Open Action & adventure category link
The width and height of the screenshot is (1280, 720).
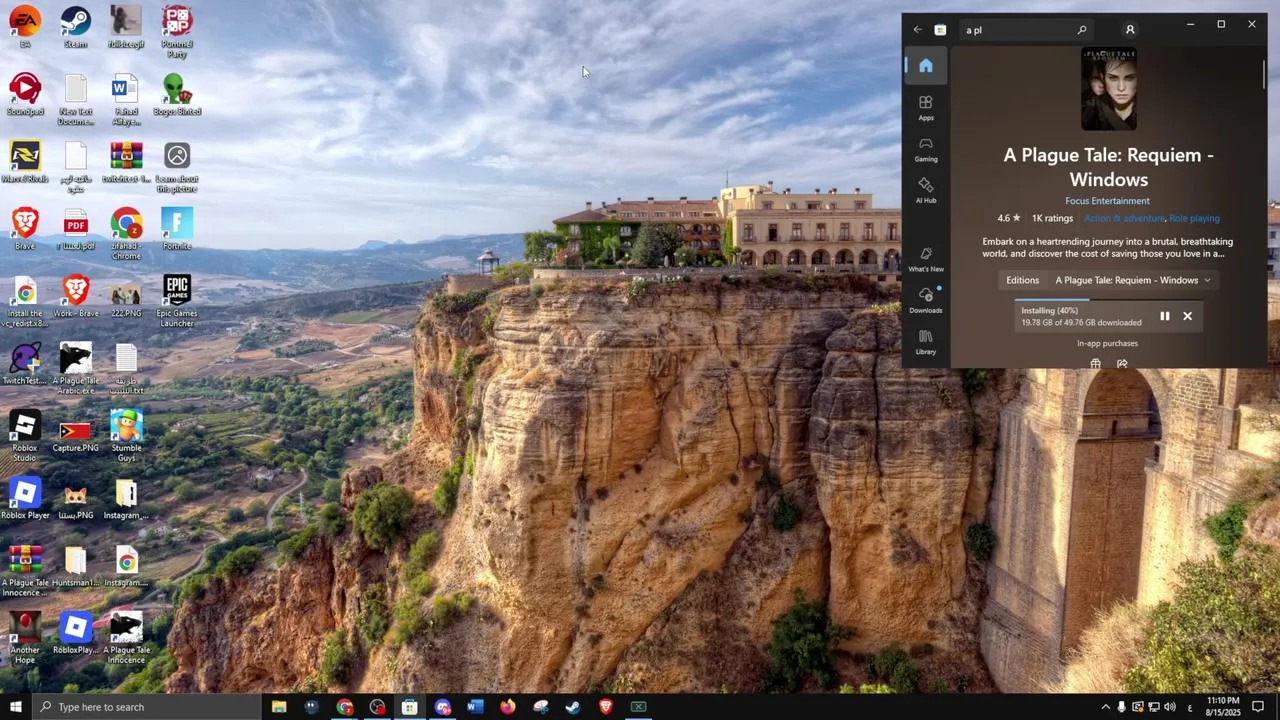1124,218
